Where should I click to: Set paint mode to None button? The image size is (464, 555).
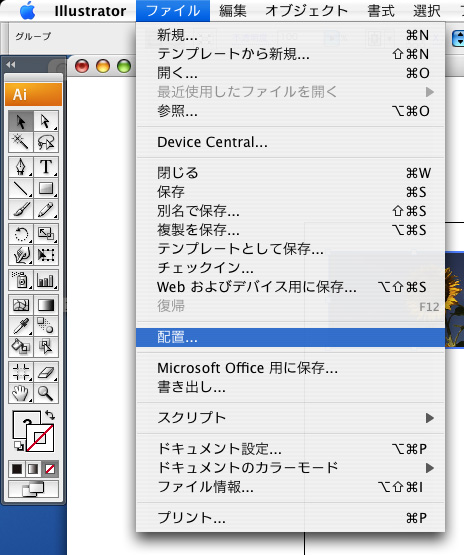pos(50,469)
